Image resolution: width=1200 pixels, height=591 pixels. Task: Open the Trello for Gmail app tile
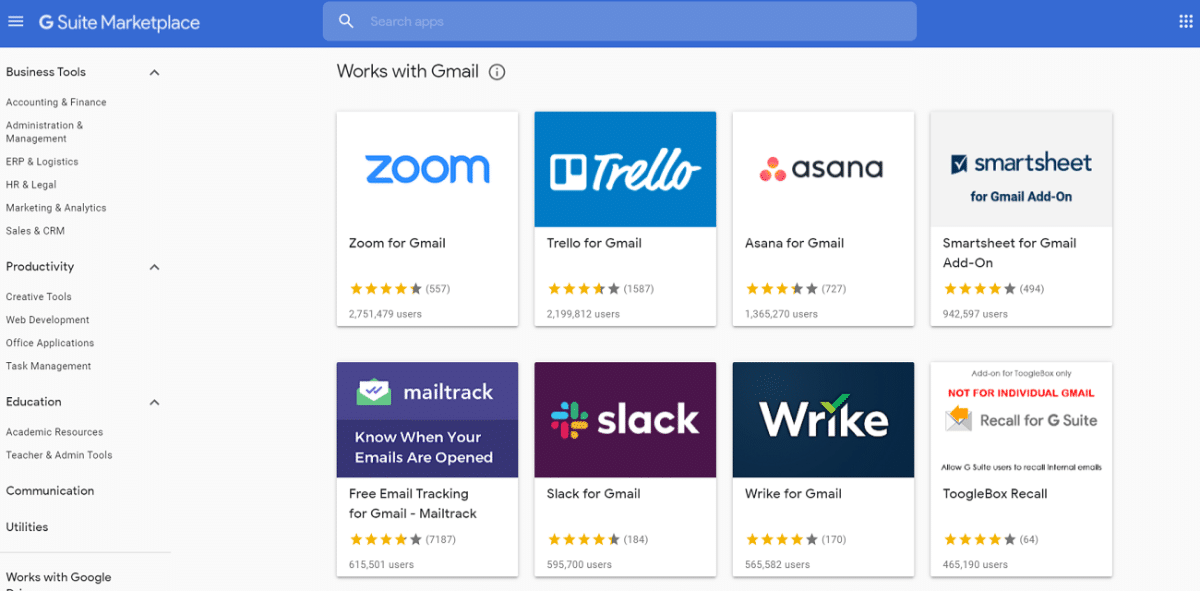click(x=625, y=218)
